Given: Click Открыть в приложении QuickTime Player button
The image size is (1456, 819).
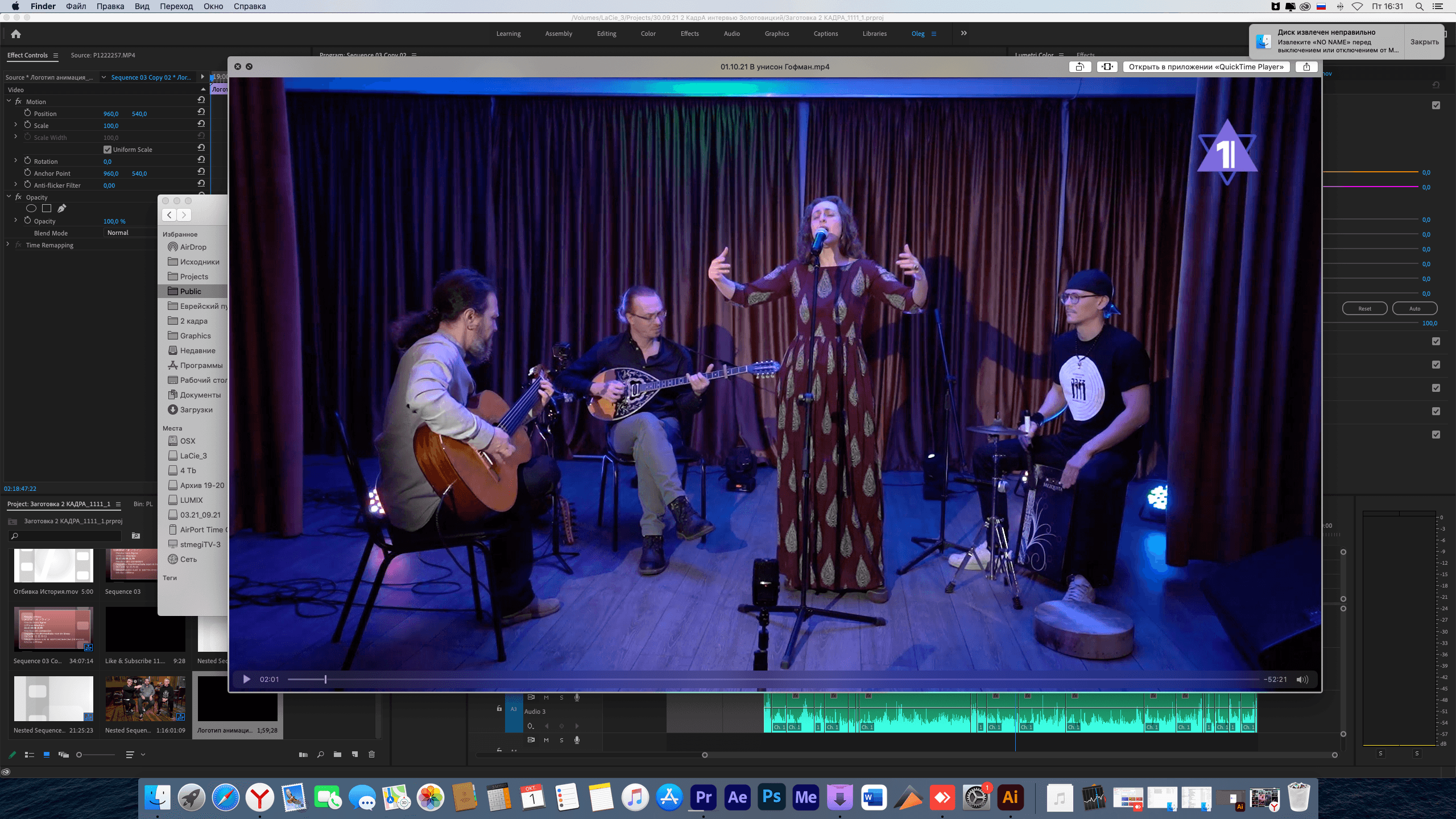Looking at the screenshot, I should point(1206,67).
